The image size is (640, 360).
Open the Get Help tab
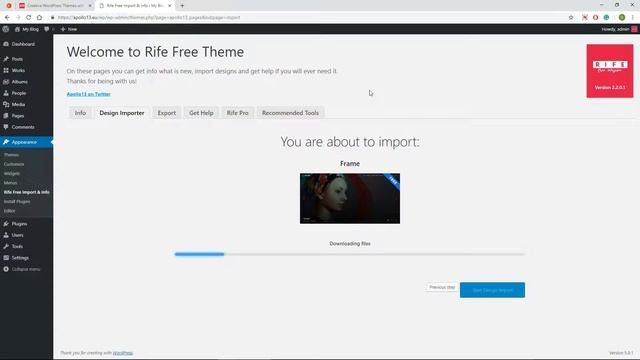[x=201, y=113]
